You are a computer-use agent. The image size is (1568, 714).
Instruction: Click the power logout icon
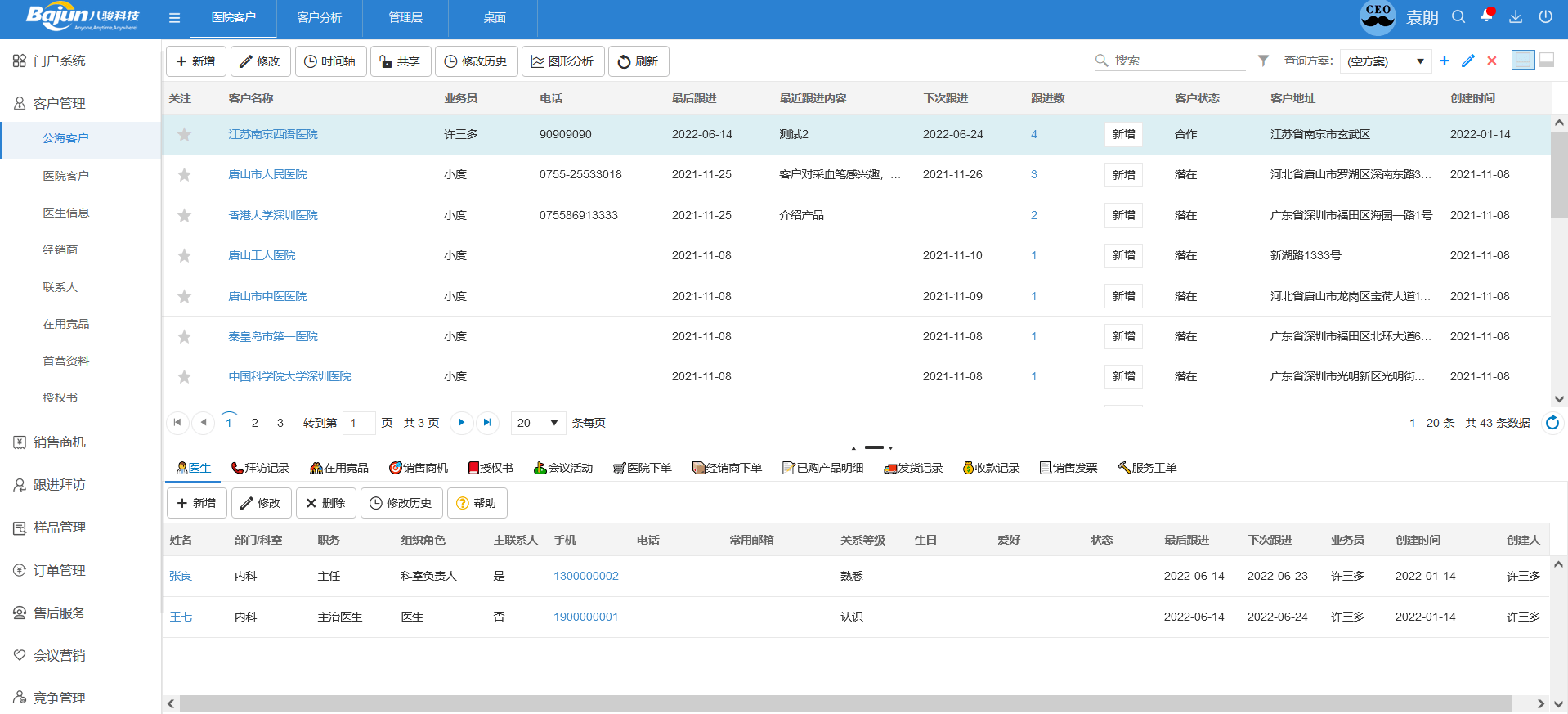tap(1545, 17)
